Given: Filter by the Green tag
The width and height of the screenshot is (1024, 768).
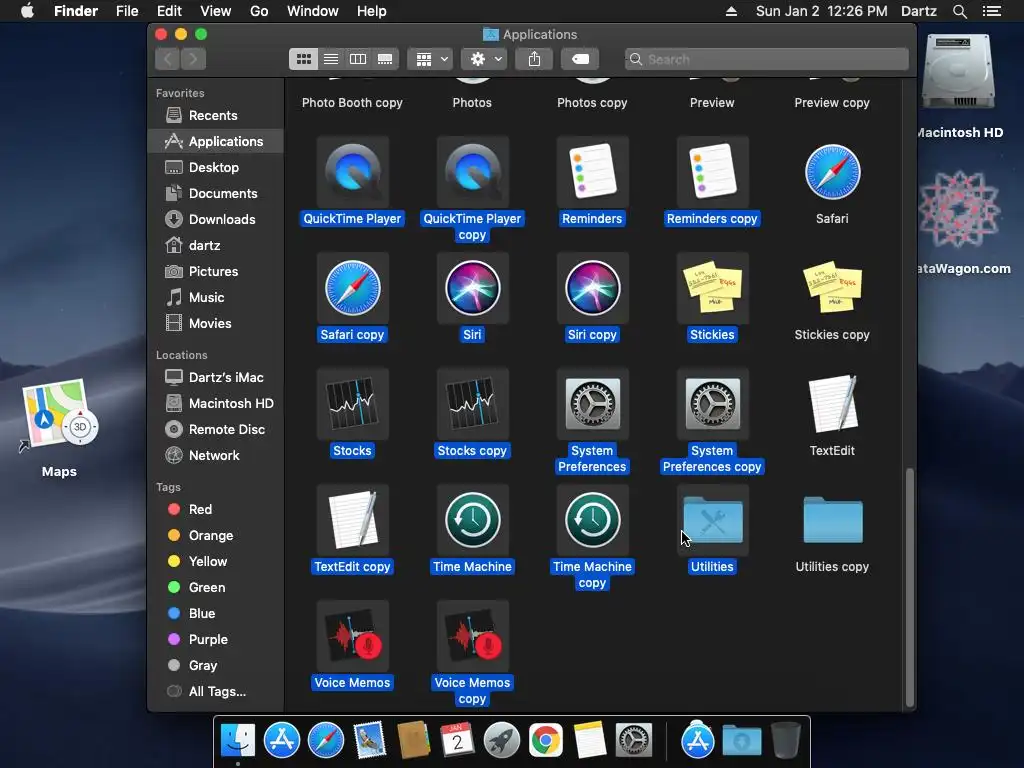Looking at the screenshot, I should point(216,588).
